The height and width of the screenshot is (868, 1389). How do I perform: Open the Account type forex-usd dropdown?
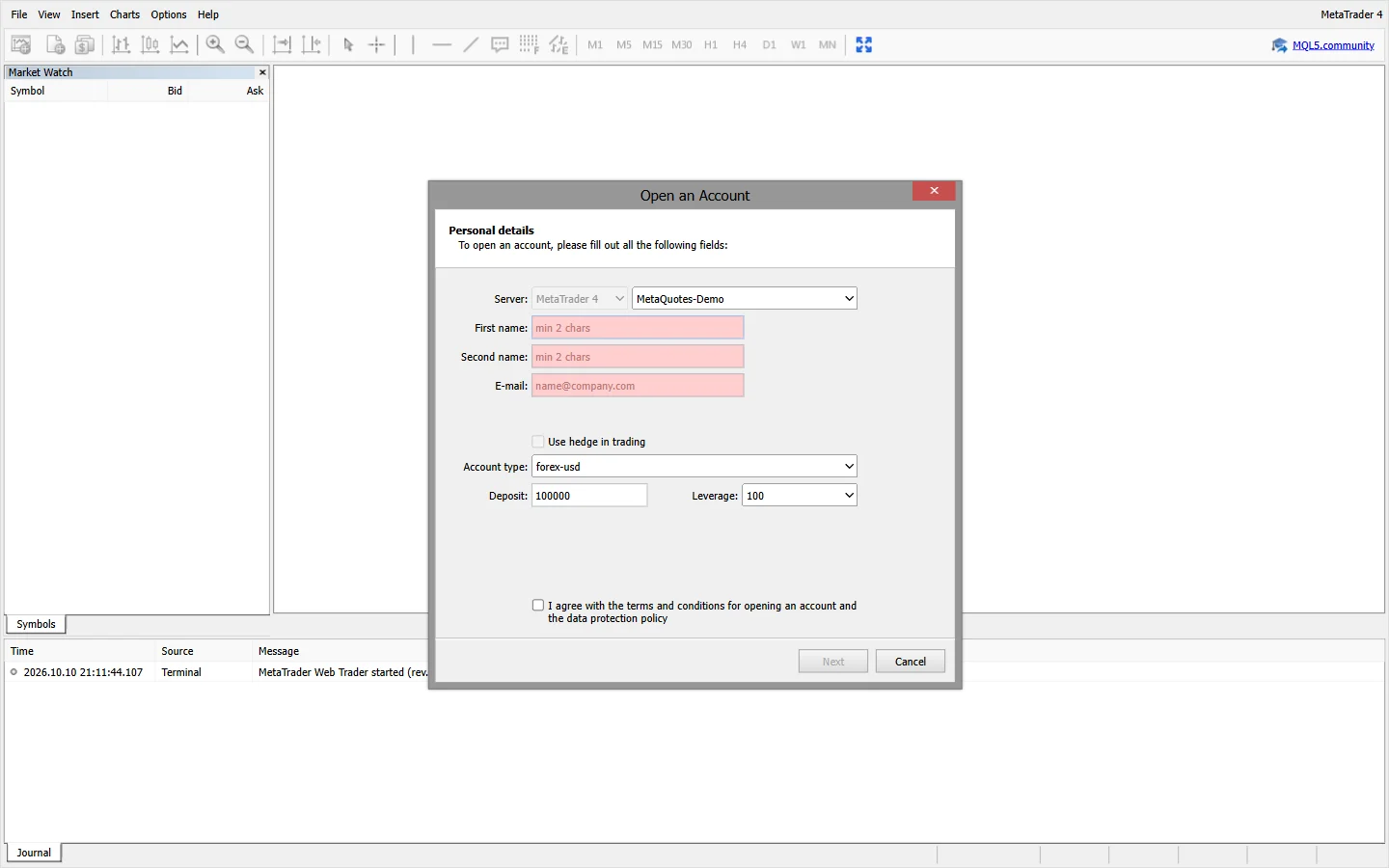click(x=694, y=467)
